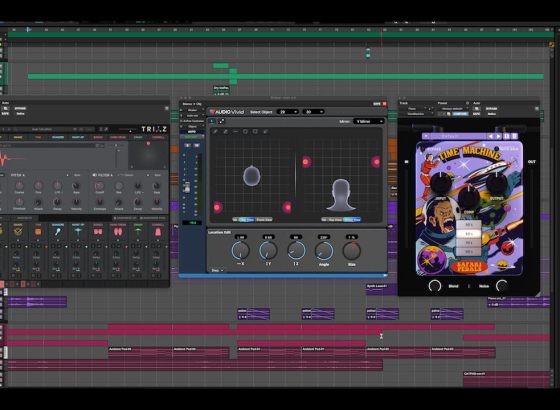The image size is (560, 410).
Task: Click the Noise knob below the pedal
Action: (502, 286)
